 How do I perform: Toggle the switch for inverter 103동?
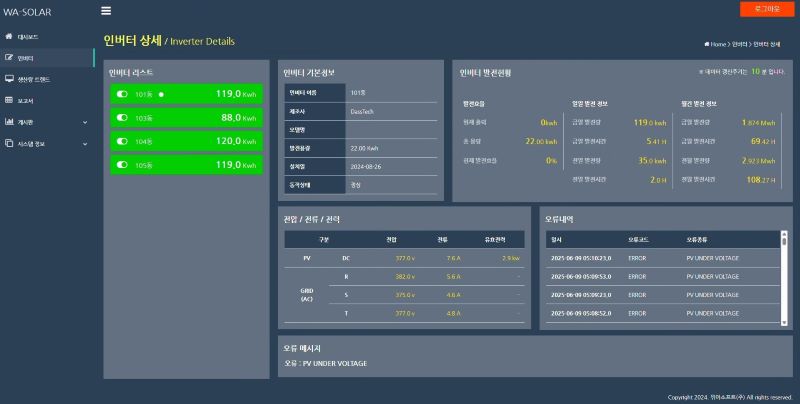pyautogui.click(x=122, y=118)
